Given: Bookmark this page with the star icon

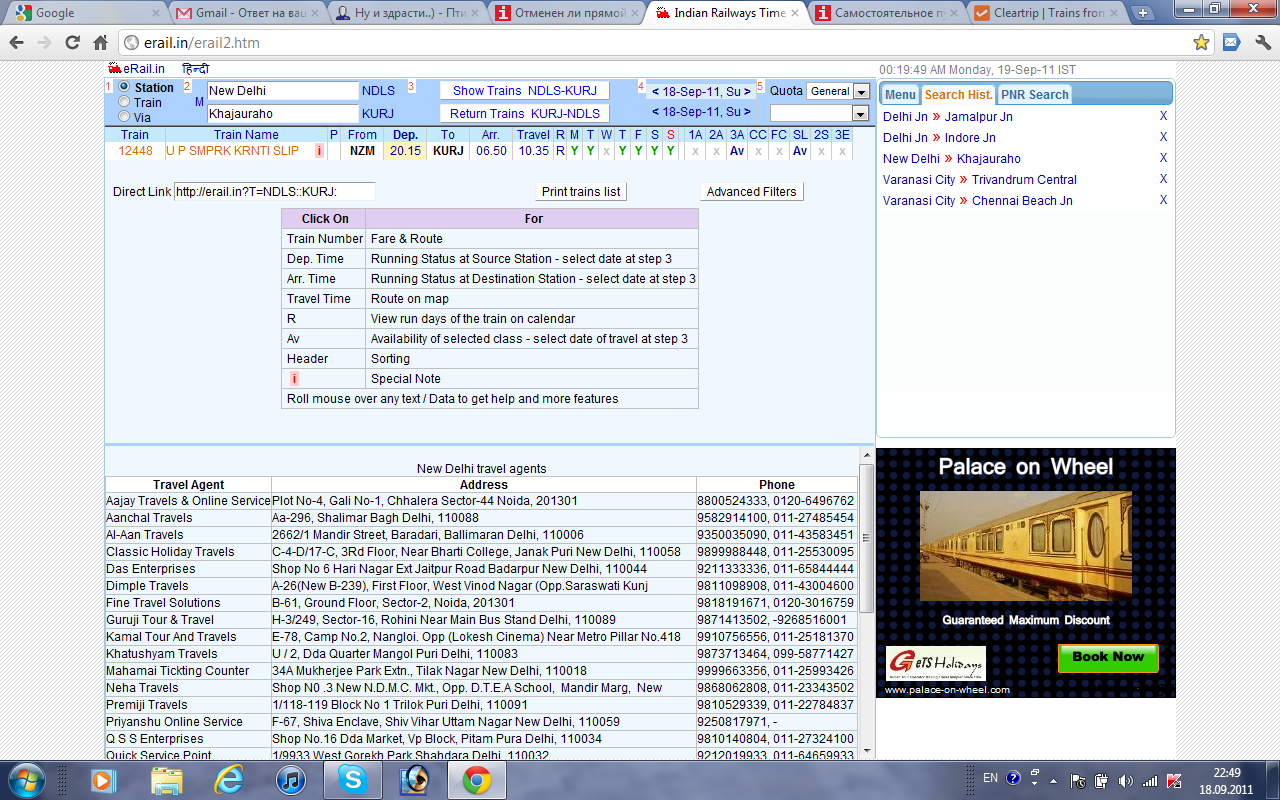Looking at the screenshot, I should coord(1201,43).
